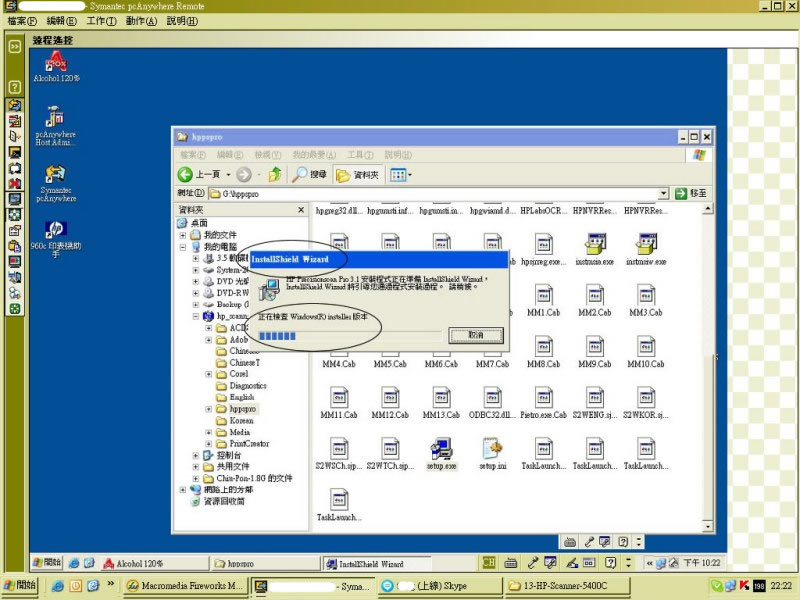Image resolution: width=800 pixels, height=600 pixels.
Task: Click the pcAnywhere sidebar help question-mark icon
Action: (x=15, y=87)
